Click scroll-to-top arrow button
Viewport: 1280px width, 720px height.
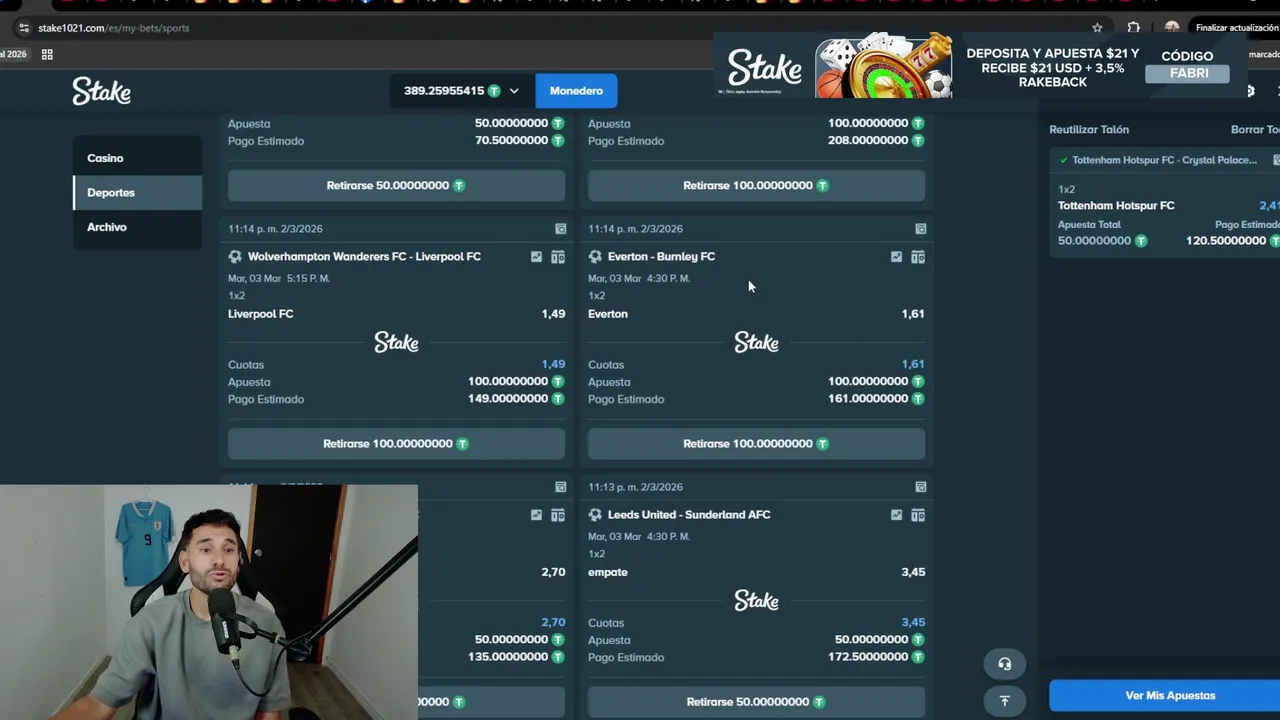(1005, 700)
